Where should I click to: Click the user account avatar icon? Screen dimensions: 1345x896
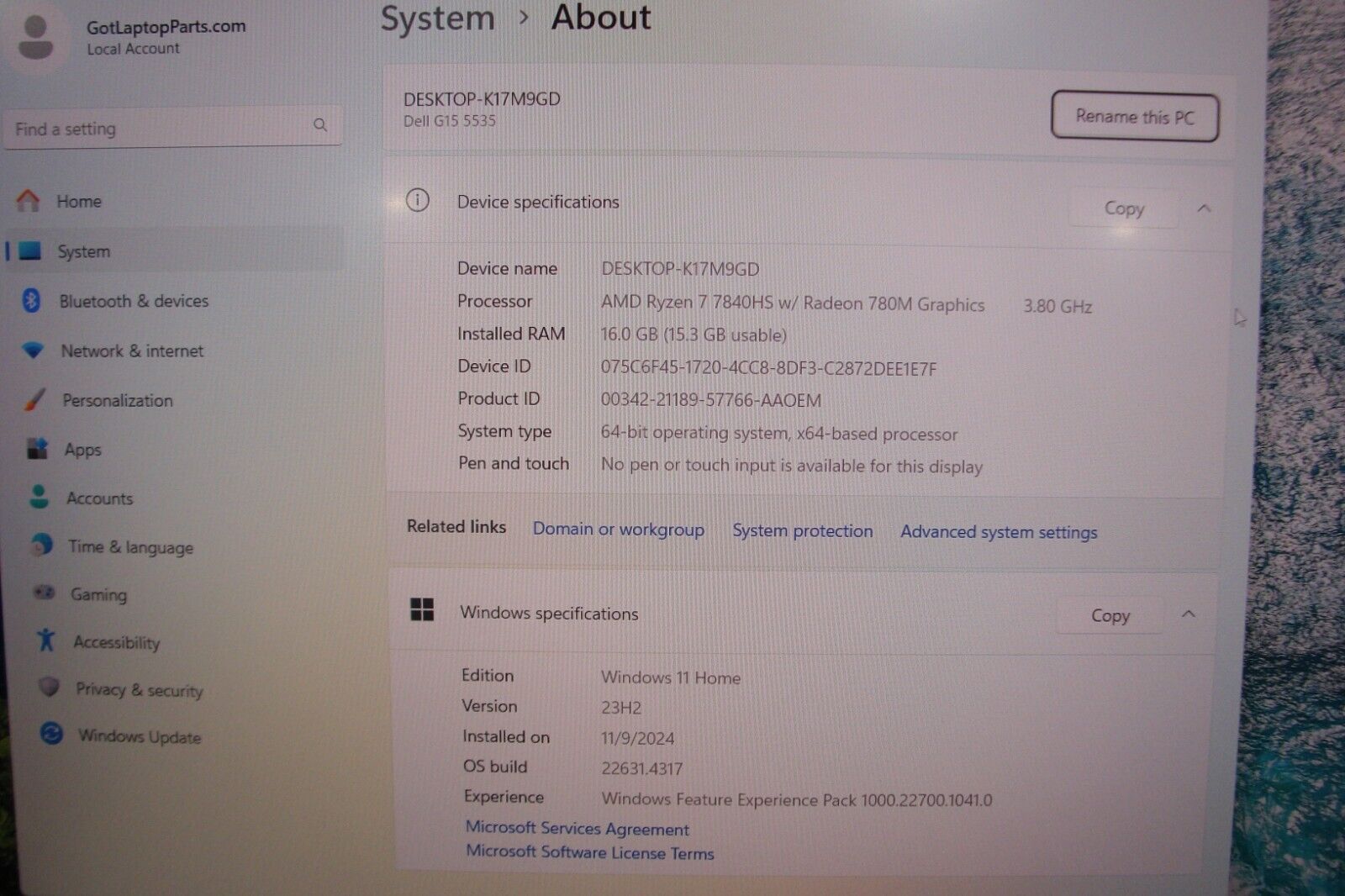click(x=35, y=37)
